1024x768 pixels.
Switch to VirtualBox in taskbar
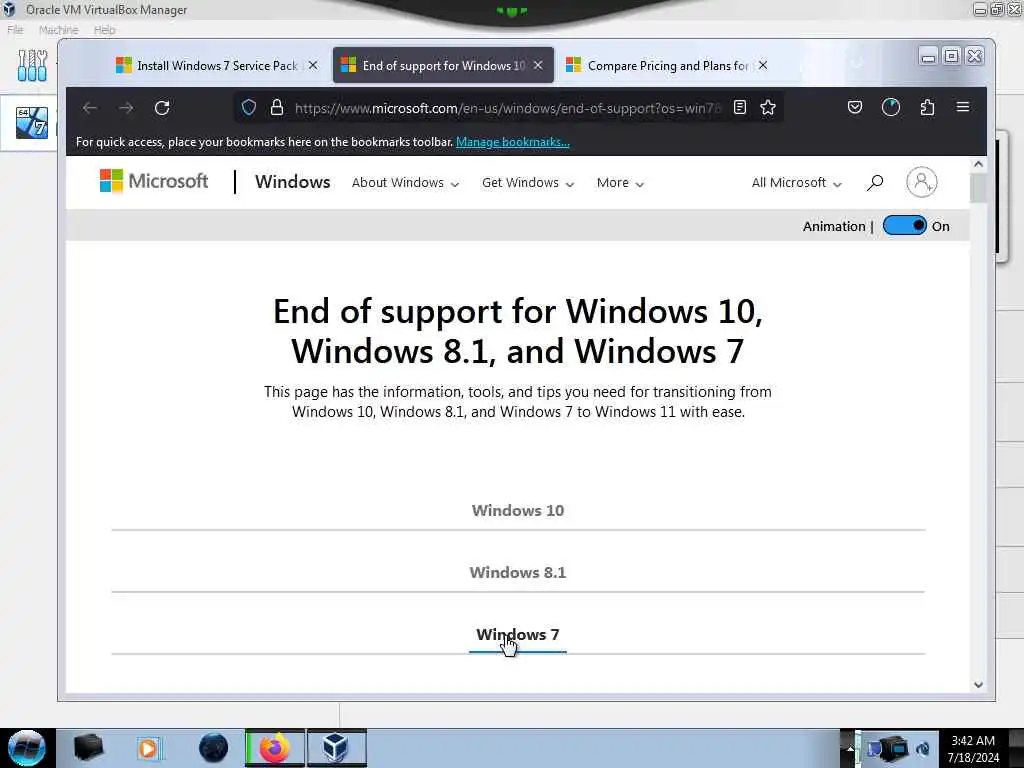point(337,748)
